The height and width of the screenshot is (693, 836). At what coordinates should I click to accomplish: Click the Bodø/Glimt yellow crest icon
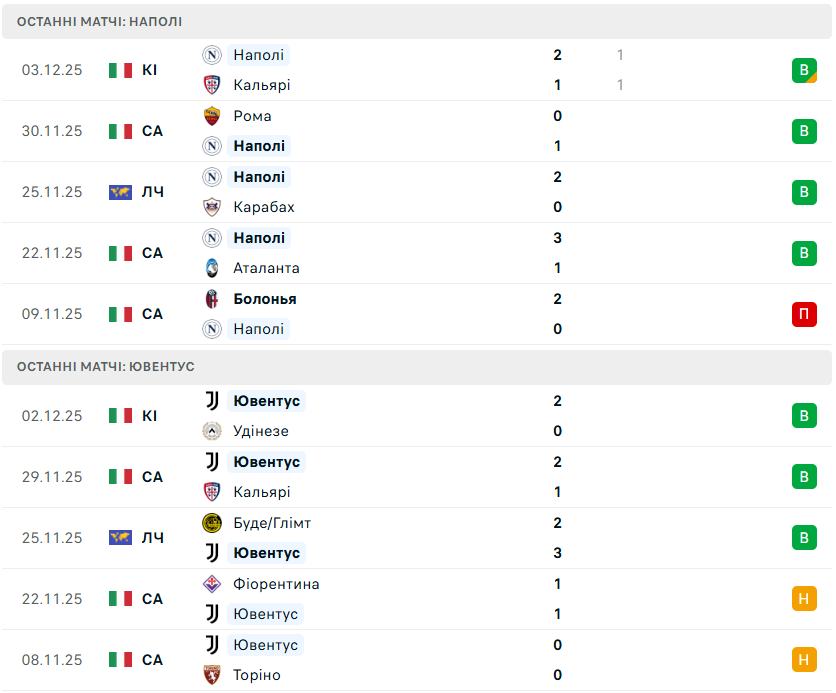coord(212,523)
